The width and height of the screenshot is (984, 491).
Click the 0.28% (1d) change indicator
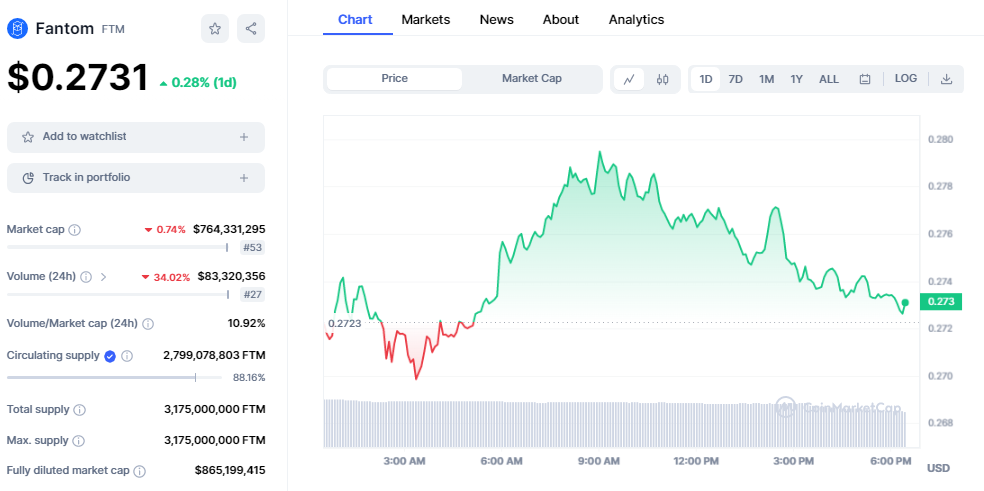pos(198,83)
